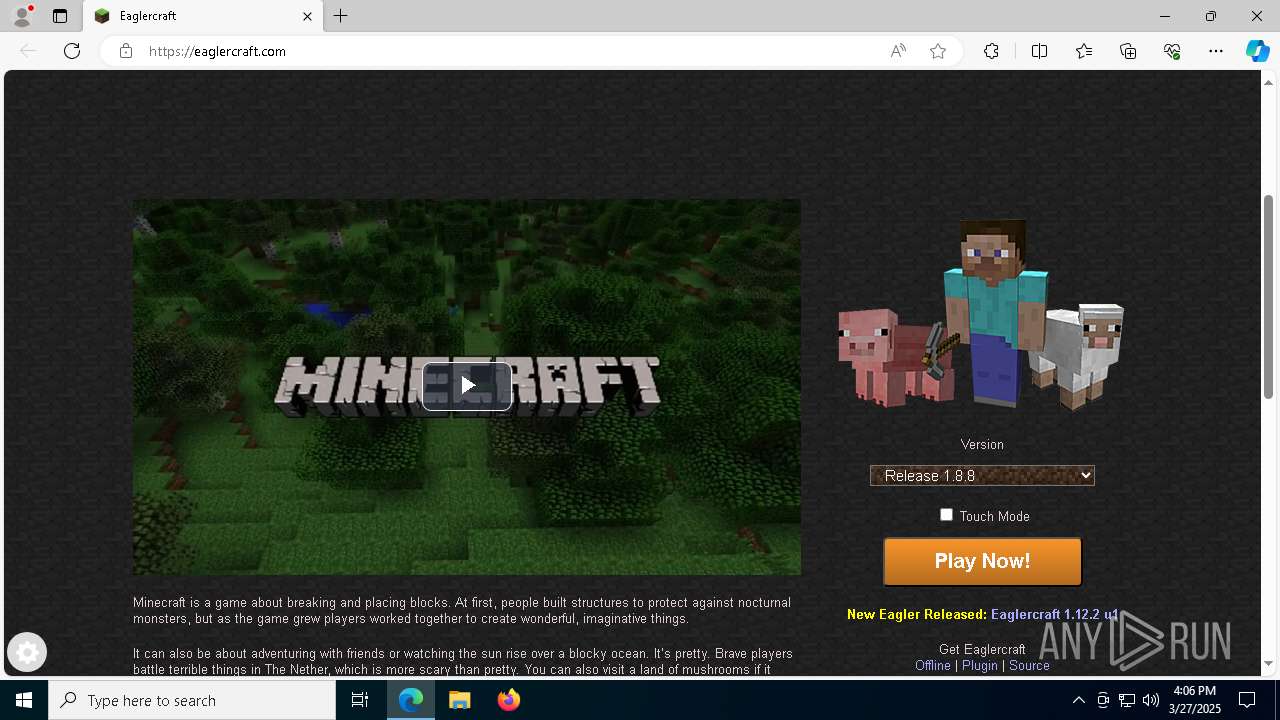Open the Eaglercraft 1.12.2 u1 link
The height and width of the screenshot is (720, 1280).
(1054, 615)
